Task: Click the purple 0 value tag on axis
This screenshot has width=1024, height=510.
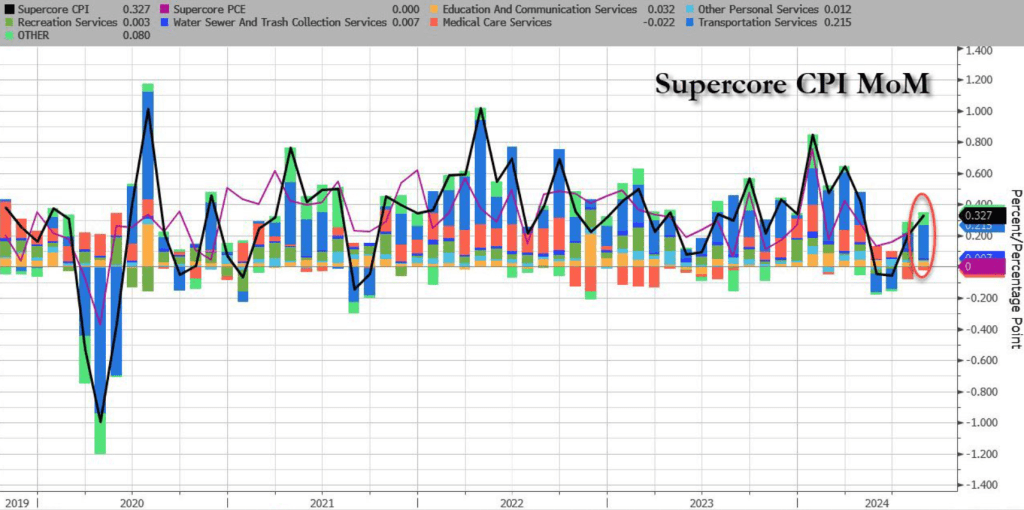Action: click(x=979, y=267)
